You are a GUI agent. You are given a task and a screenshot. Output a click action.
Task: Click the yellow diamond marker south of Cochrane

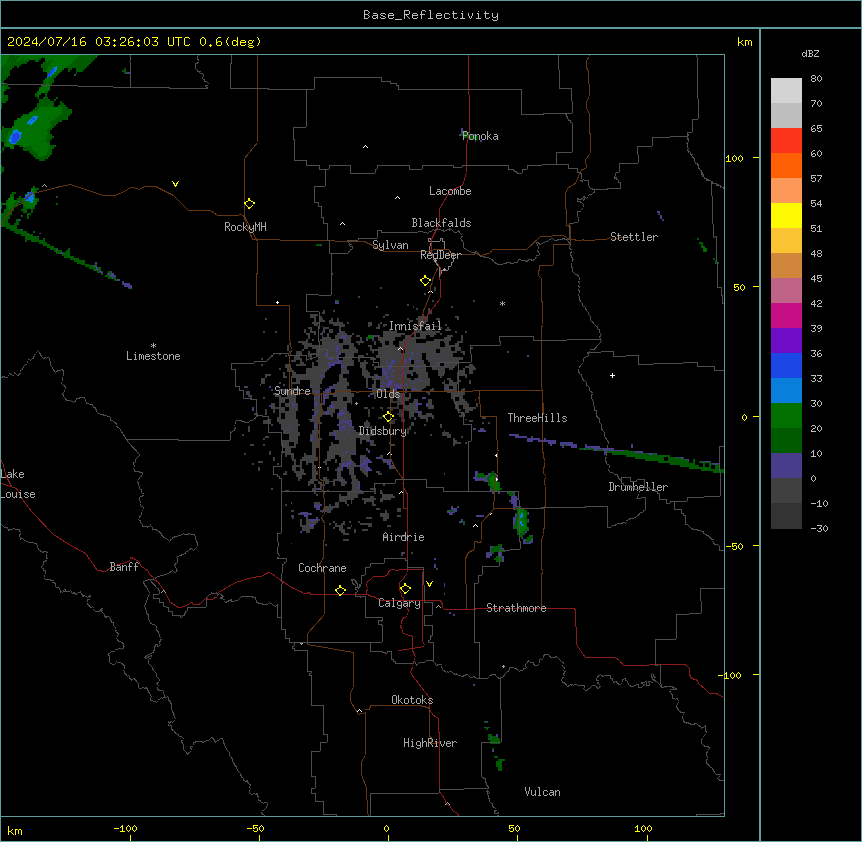point(340,590)
